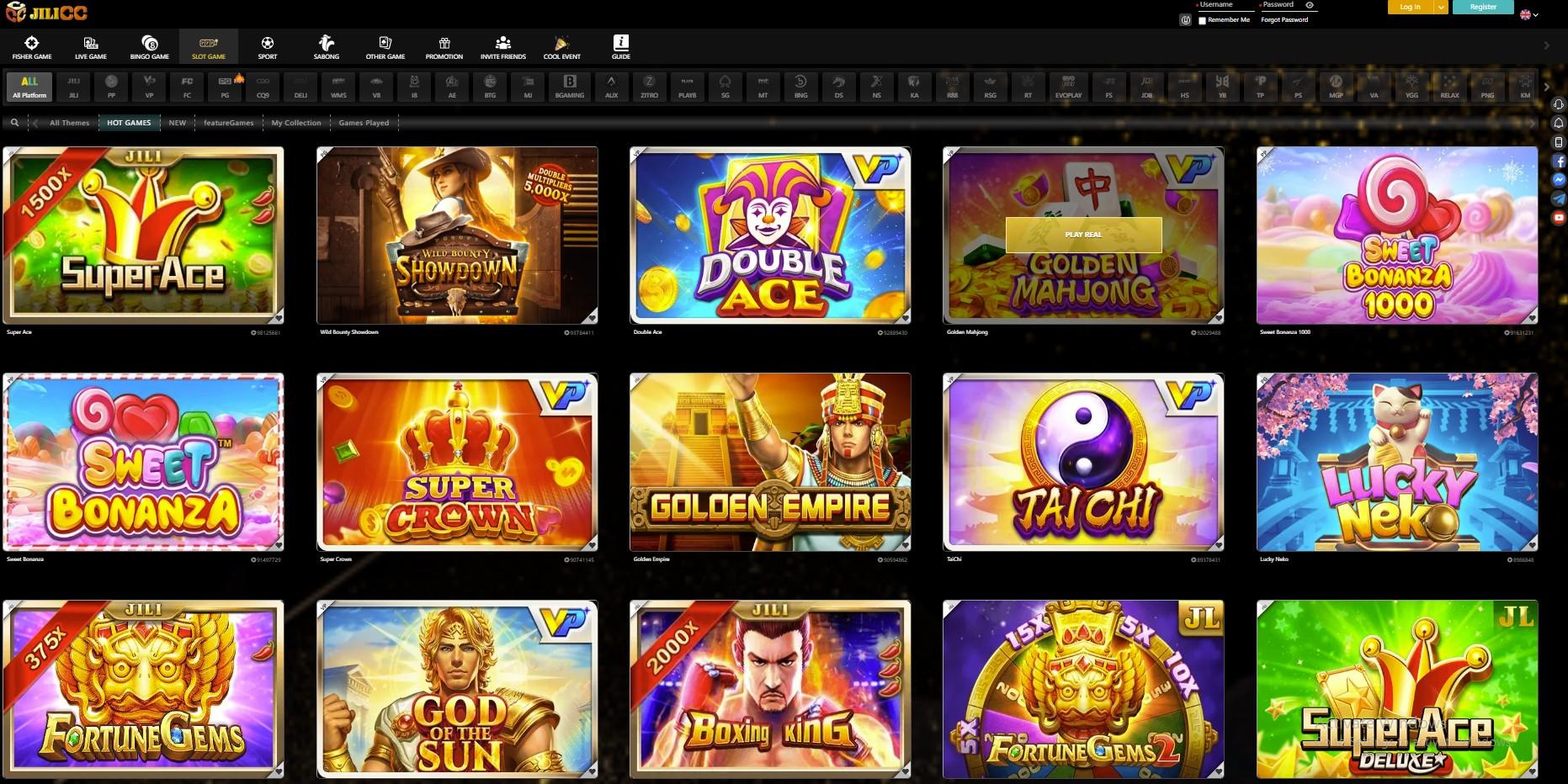Open the Tai Chi game thumbnail
The height and width of the screenshot is (784, 1568).
click(x=1083, y=462)
